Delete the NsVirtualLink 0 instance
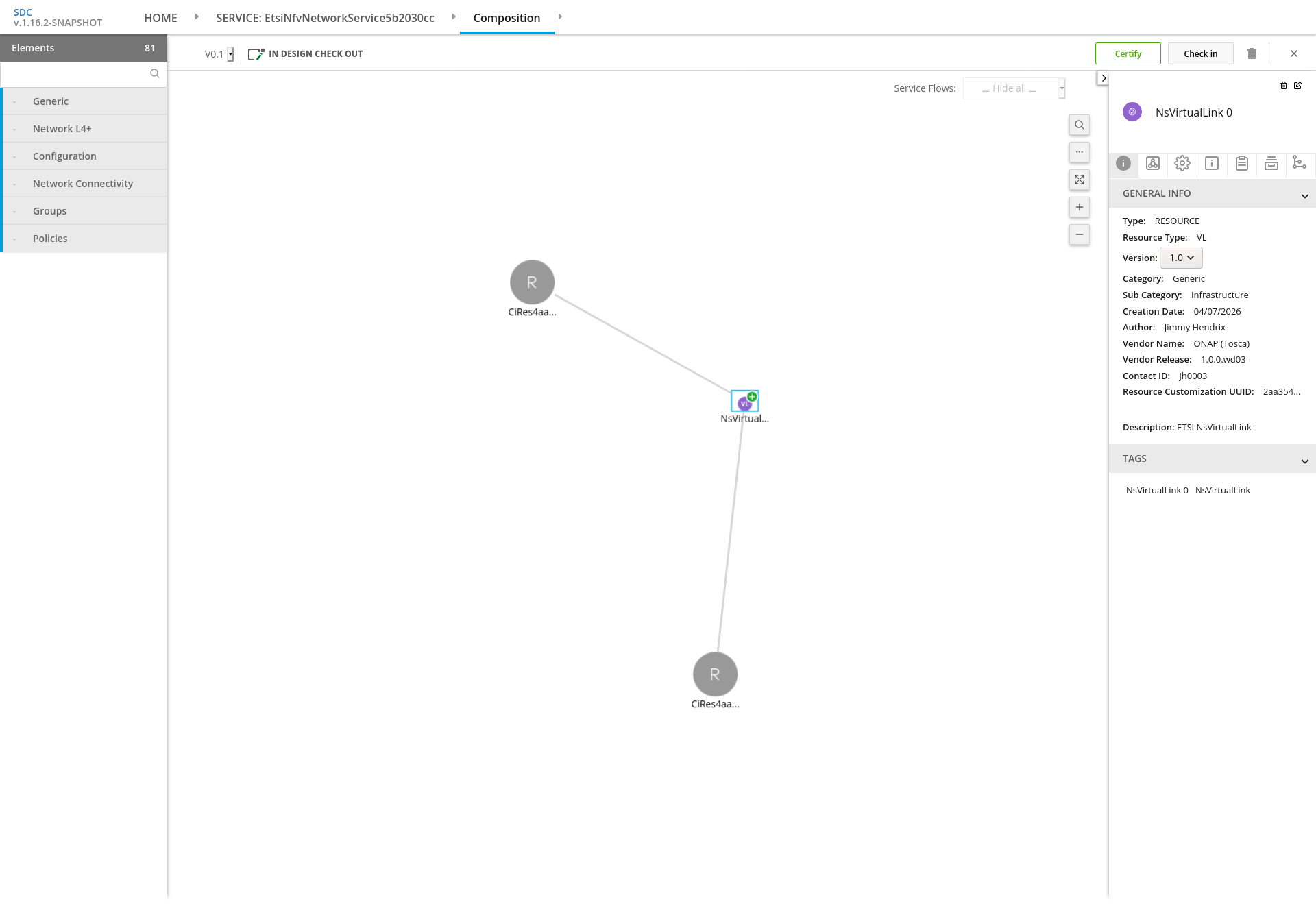The height and width of the screenshot is (904, 1316). point(1283,86)
